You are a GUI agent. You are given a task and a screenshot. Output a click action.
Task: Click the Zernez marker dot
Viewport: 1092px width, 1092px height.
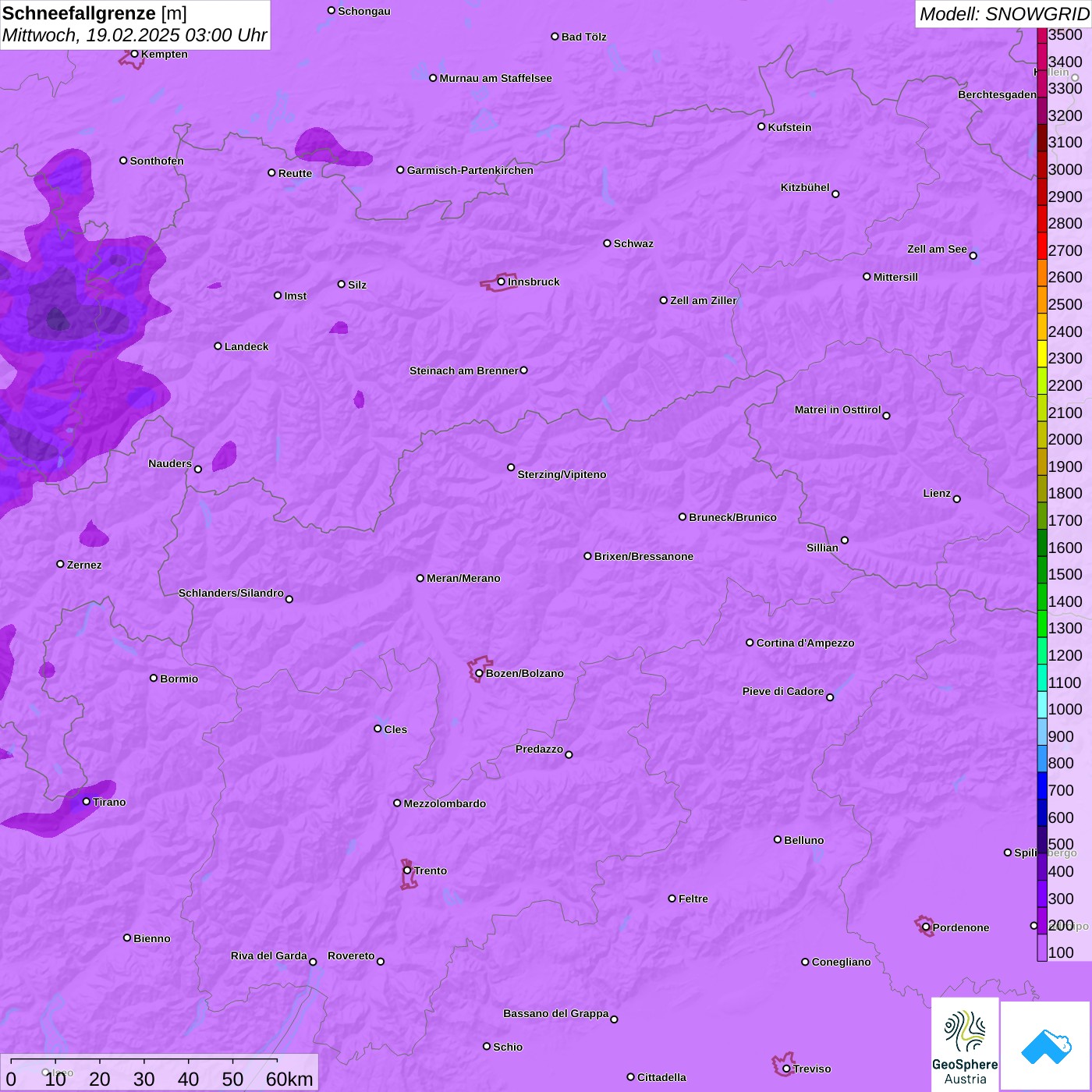tap(60, 564)
